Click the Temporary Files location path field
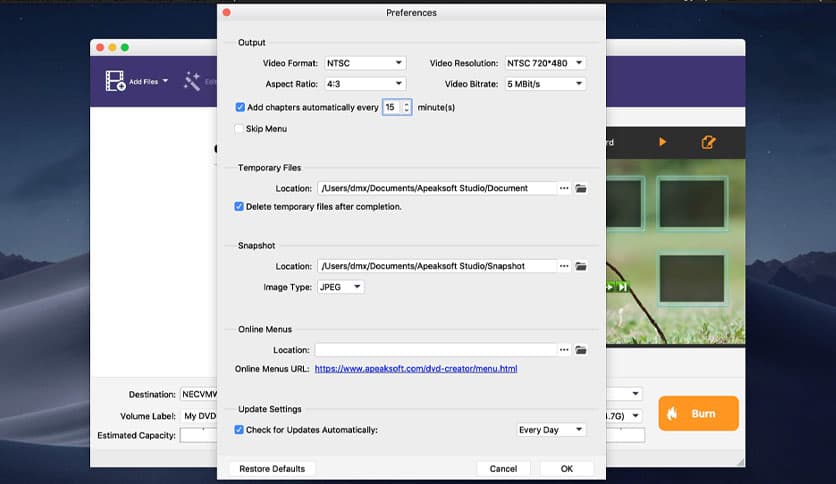The width and height of the screenshot is (836, 484). [x=437, y=188]
